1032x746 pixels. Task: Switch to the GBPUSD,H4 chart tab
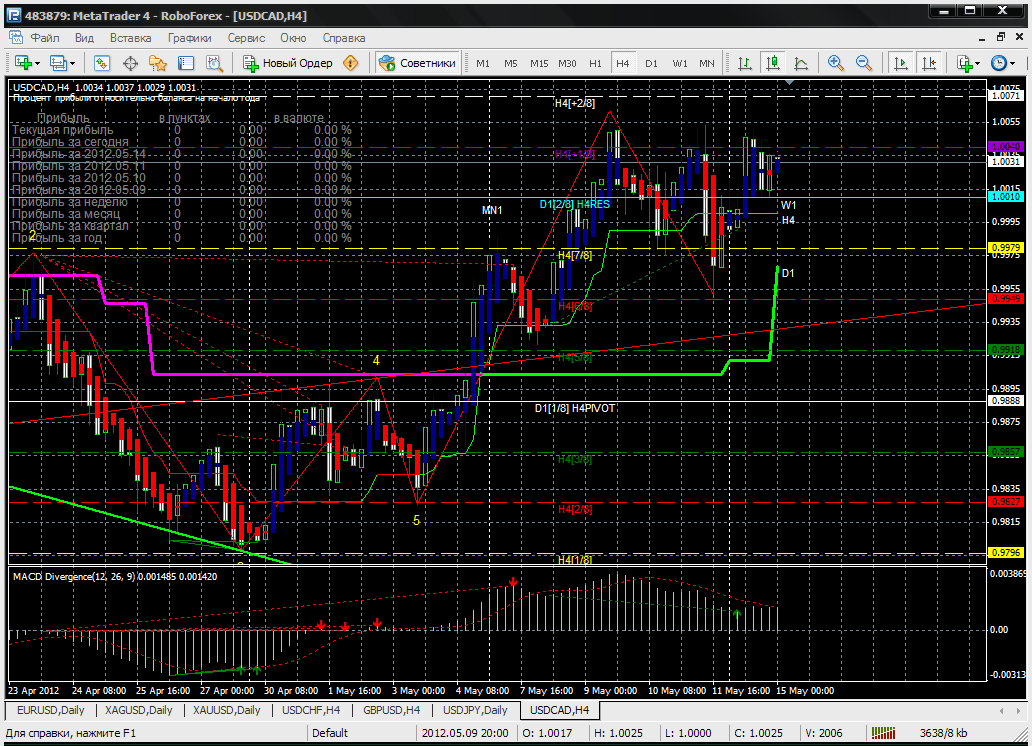pyautogui.click(x=392, y=710)
